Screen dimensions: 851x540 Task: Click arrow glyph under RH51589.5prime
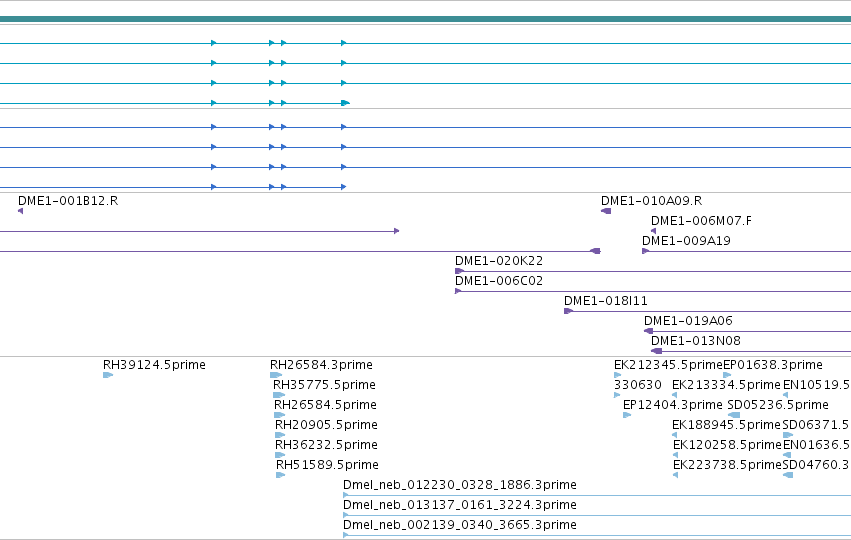click(x=280, y=475)
